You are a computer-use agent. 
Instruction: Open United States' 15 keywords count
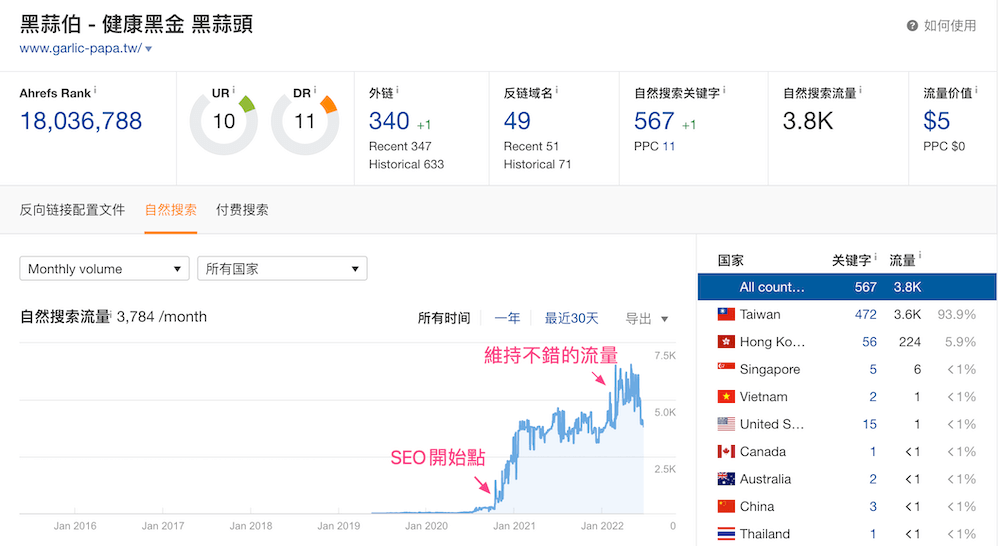pos(869,424)
